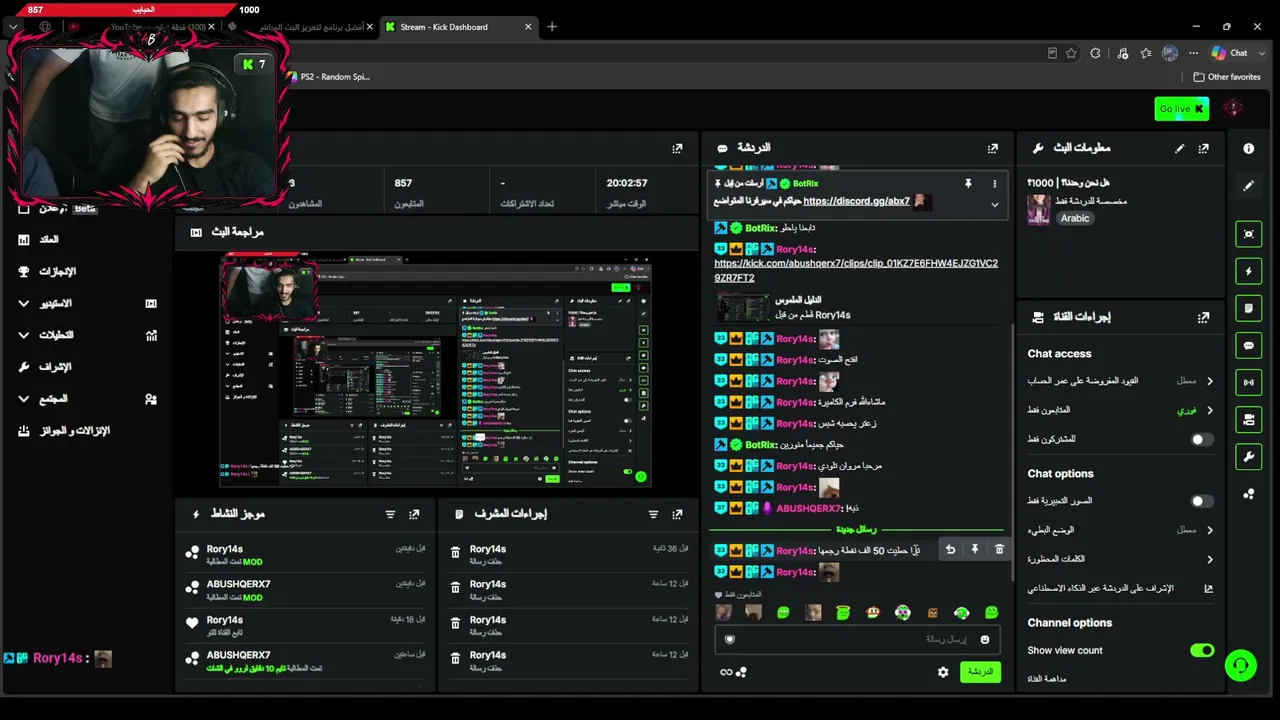
Task: Open the clip preview card by Rory14s
Action: 857,307
